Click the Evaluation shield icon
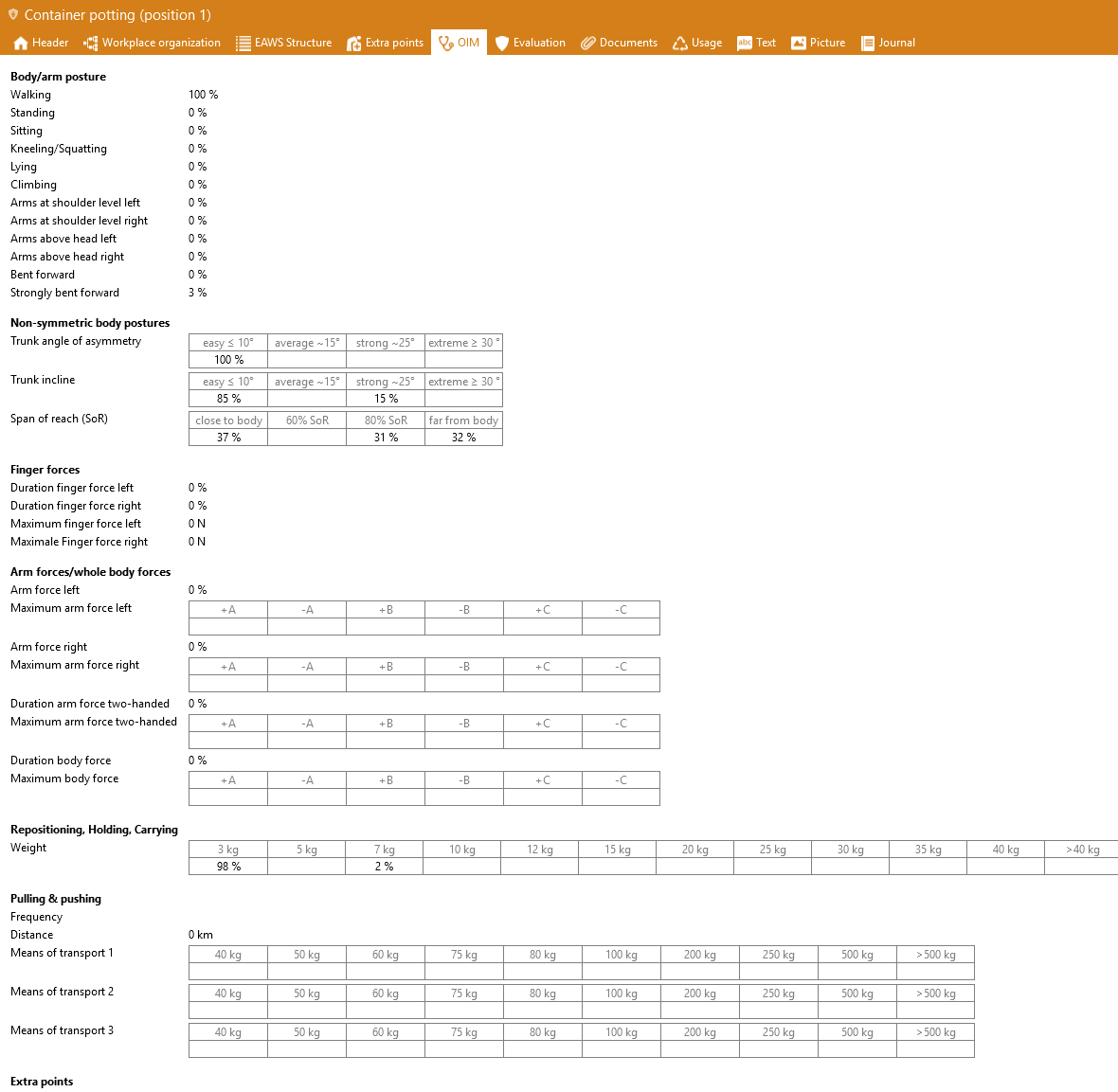 point(502,43)
